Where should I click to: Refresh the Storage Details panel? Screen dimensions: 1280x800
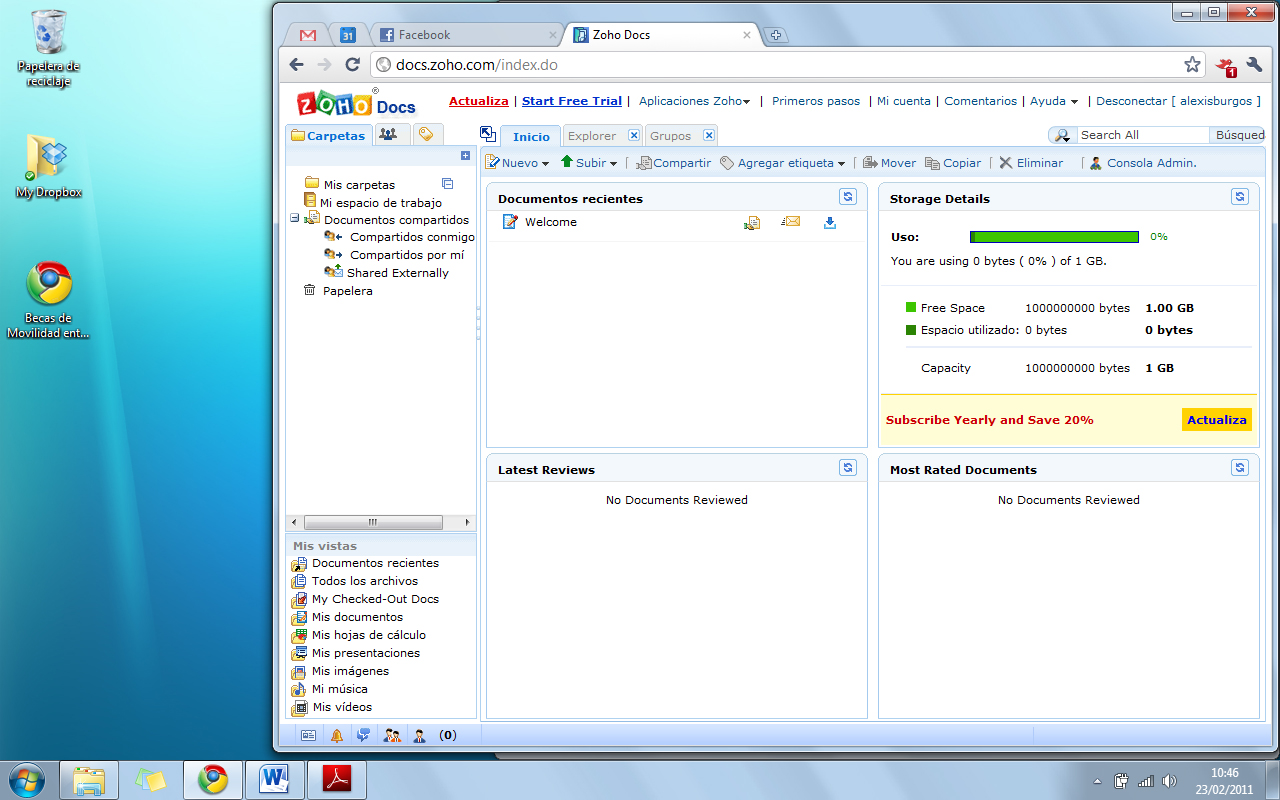click(1240, 197)
